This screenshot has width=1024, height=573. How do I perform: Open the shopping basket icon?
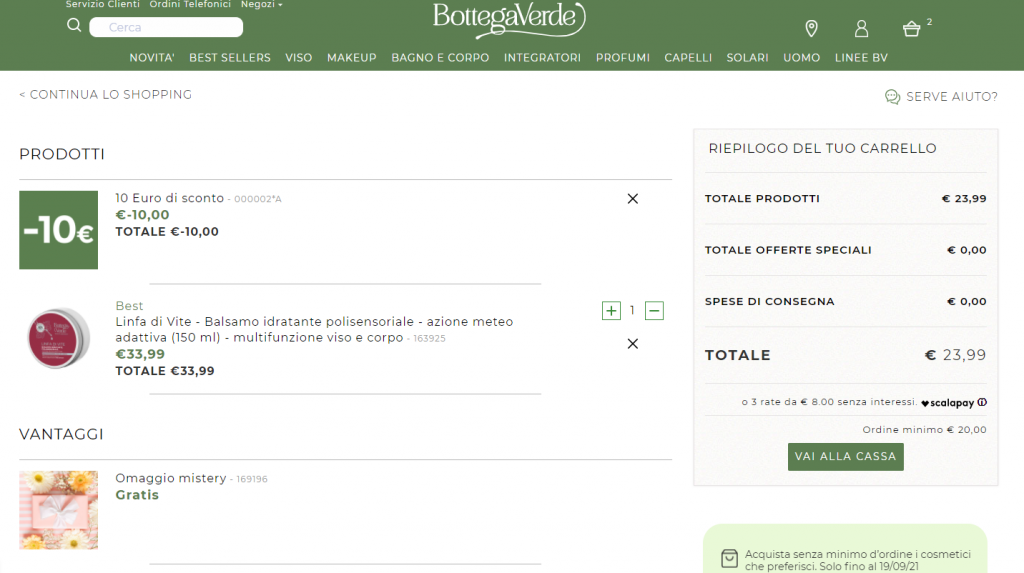pos(911,29)
